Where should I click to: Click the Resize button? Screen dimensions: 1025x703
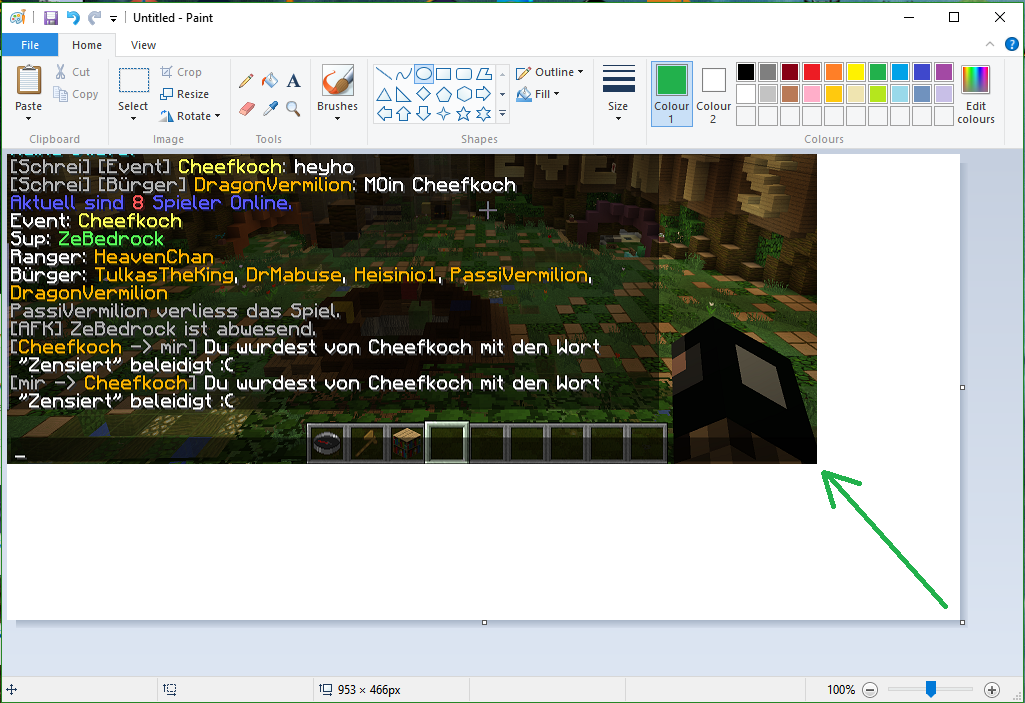coord(185,94)
